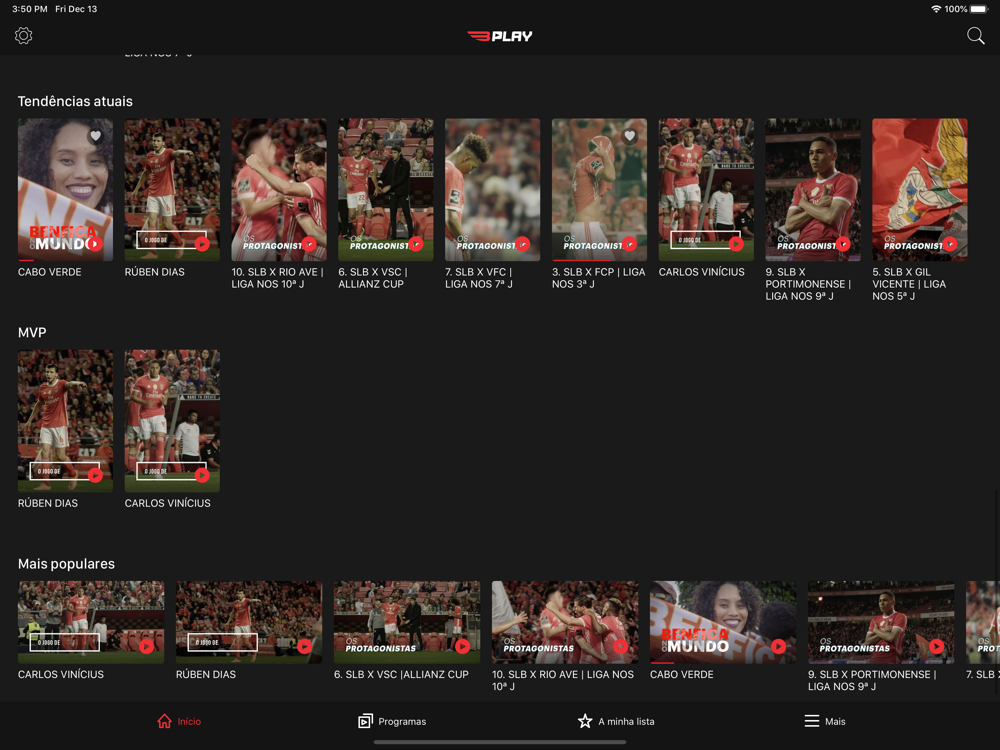Select title 6. SLB X VSC | ALLIANZ CUP in Tendências
This screenshot has width=1000, height=750.
[373, 278]
